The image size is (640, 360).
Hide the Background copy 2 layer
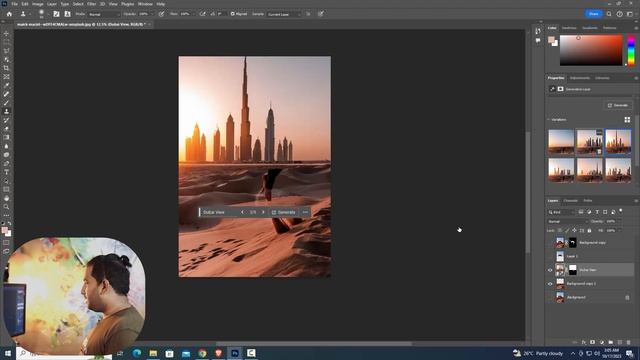point(550,284)
